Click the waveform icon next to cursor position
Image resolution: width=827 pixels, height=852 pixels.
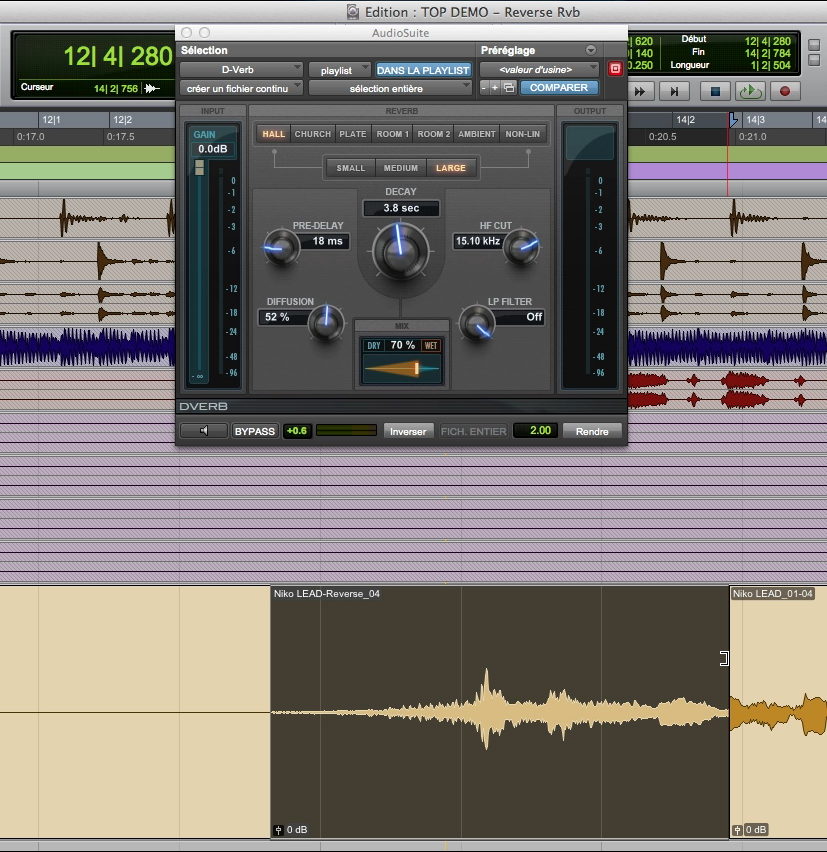(152, 88)
